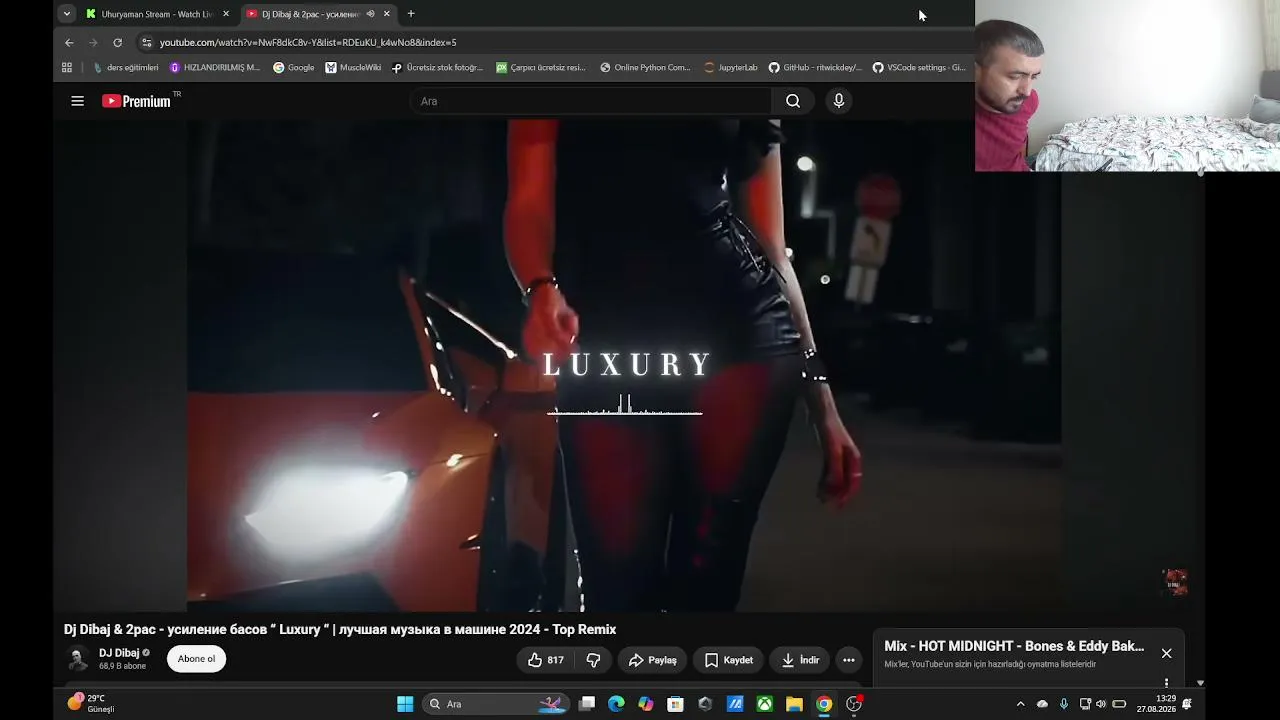
Task: Click the YouTube search magnifier button
Action: tap(793, 101)
